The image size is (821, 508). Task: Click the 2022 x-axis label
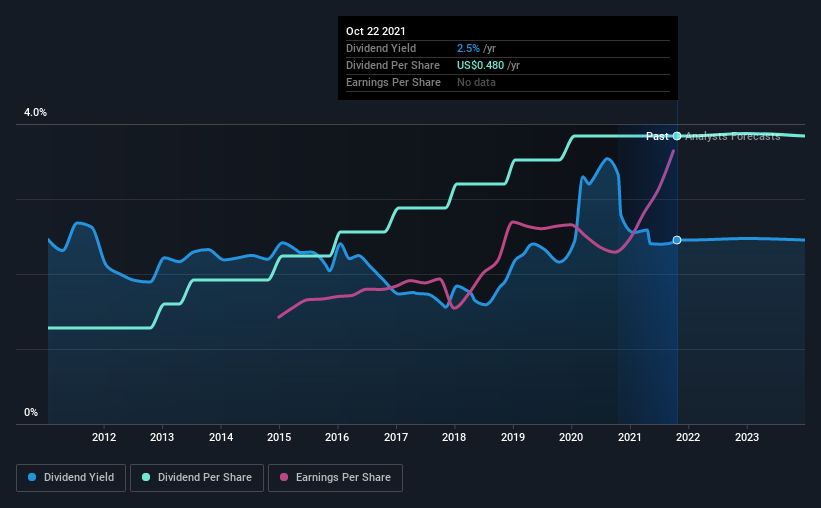687,437
